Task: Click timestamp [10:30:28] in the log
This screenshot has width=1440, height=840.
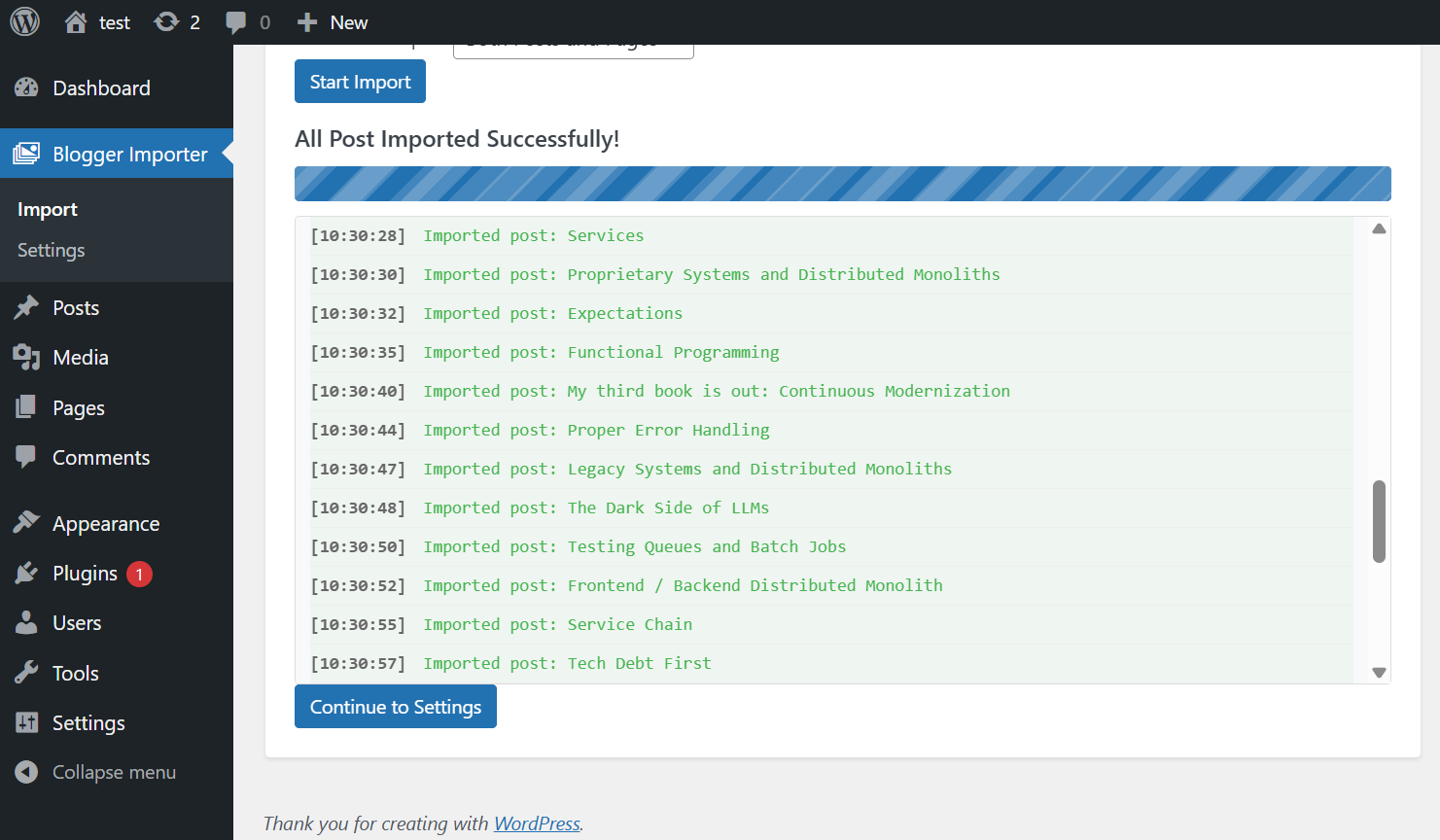Action: click(x=358, y=235)
